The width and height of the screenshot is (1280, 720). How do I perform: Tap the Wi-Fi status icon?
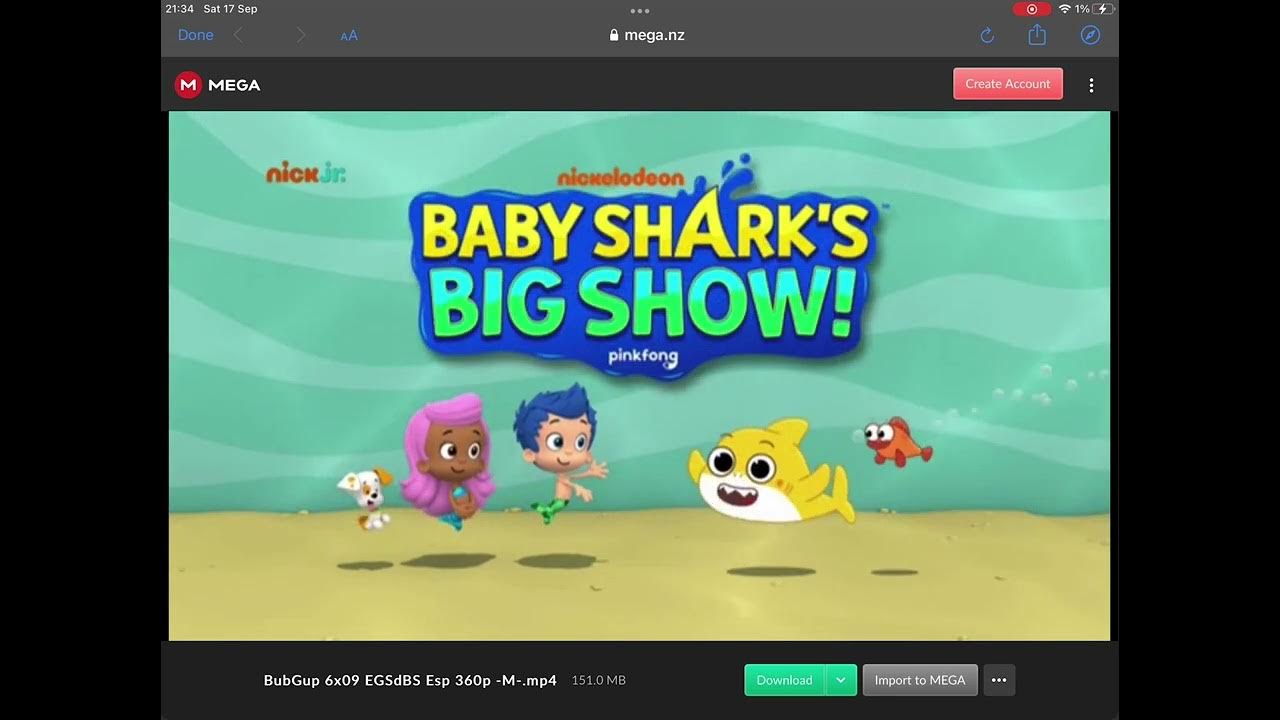pos(1065,9)
